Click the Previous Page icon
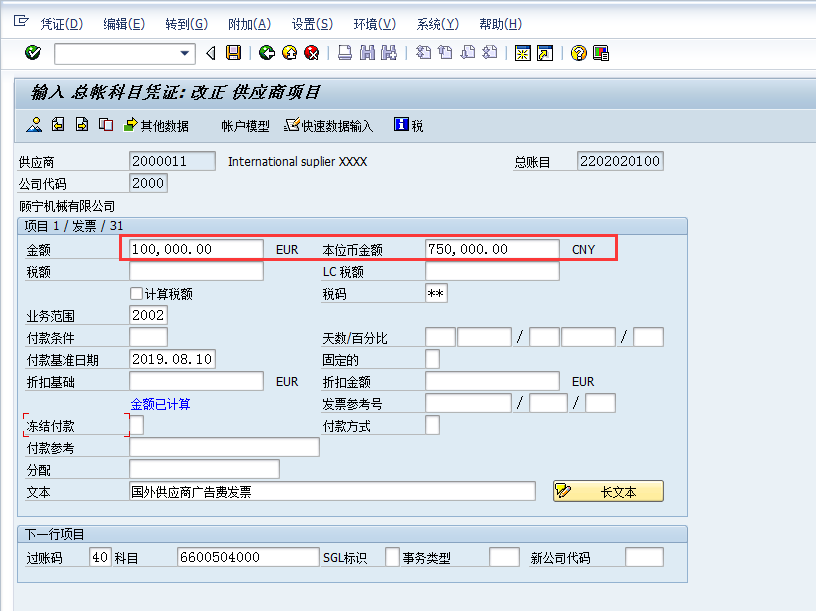Image resolution: width=816 pixels, height=611 pixels. (445, 53)
